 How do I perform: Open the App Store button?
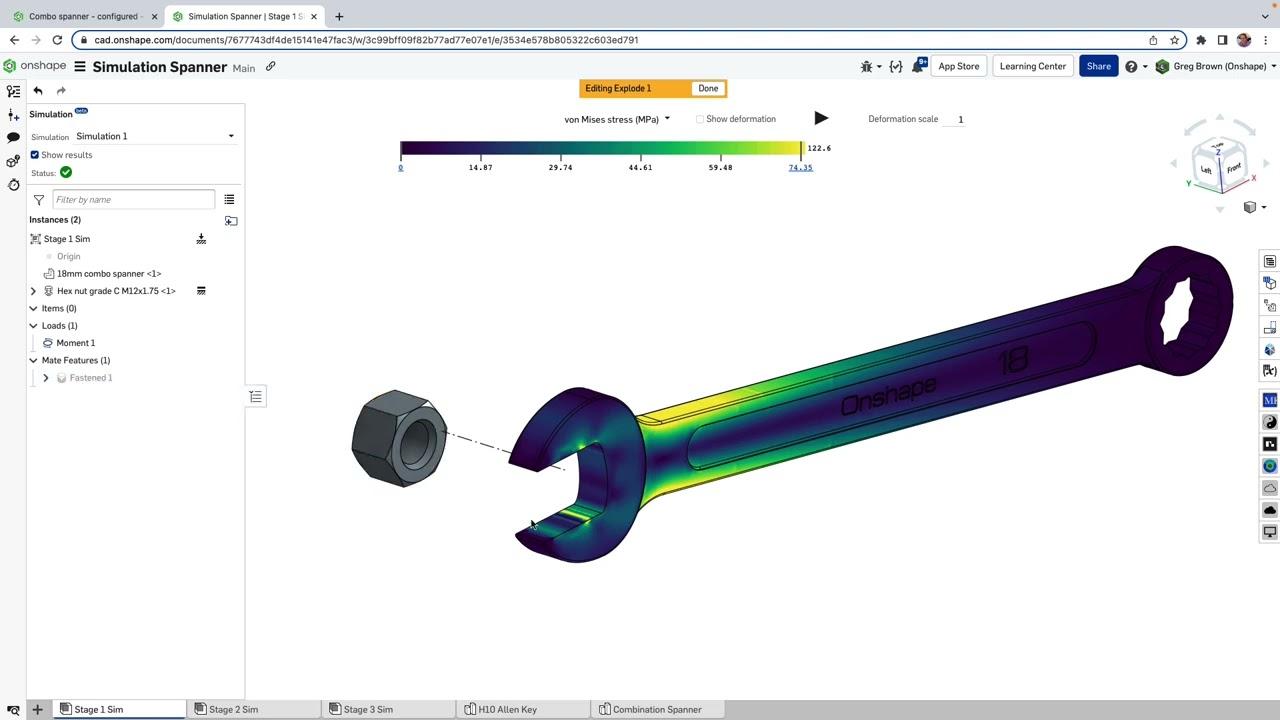[x=958, y=66]
